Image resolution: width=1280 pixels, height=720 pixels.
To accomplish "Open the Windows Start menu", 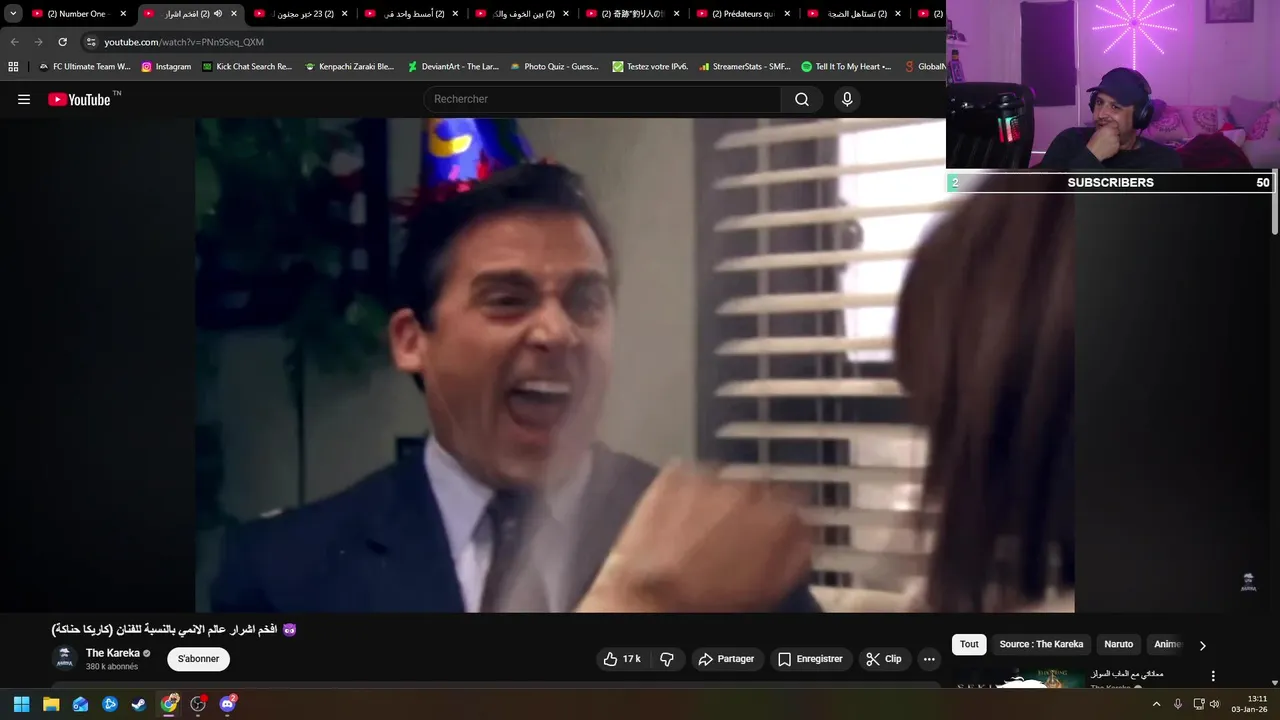I will [21, 704].
